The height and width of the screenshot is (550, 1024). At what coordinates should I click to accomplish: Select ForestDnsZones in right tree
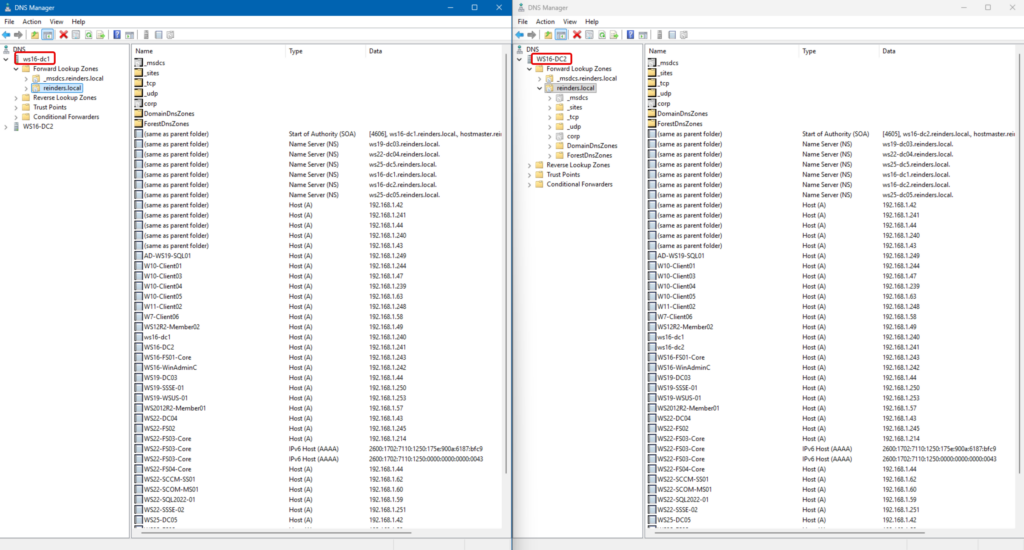[x=589, y=155]
